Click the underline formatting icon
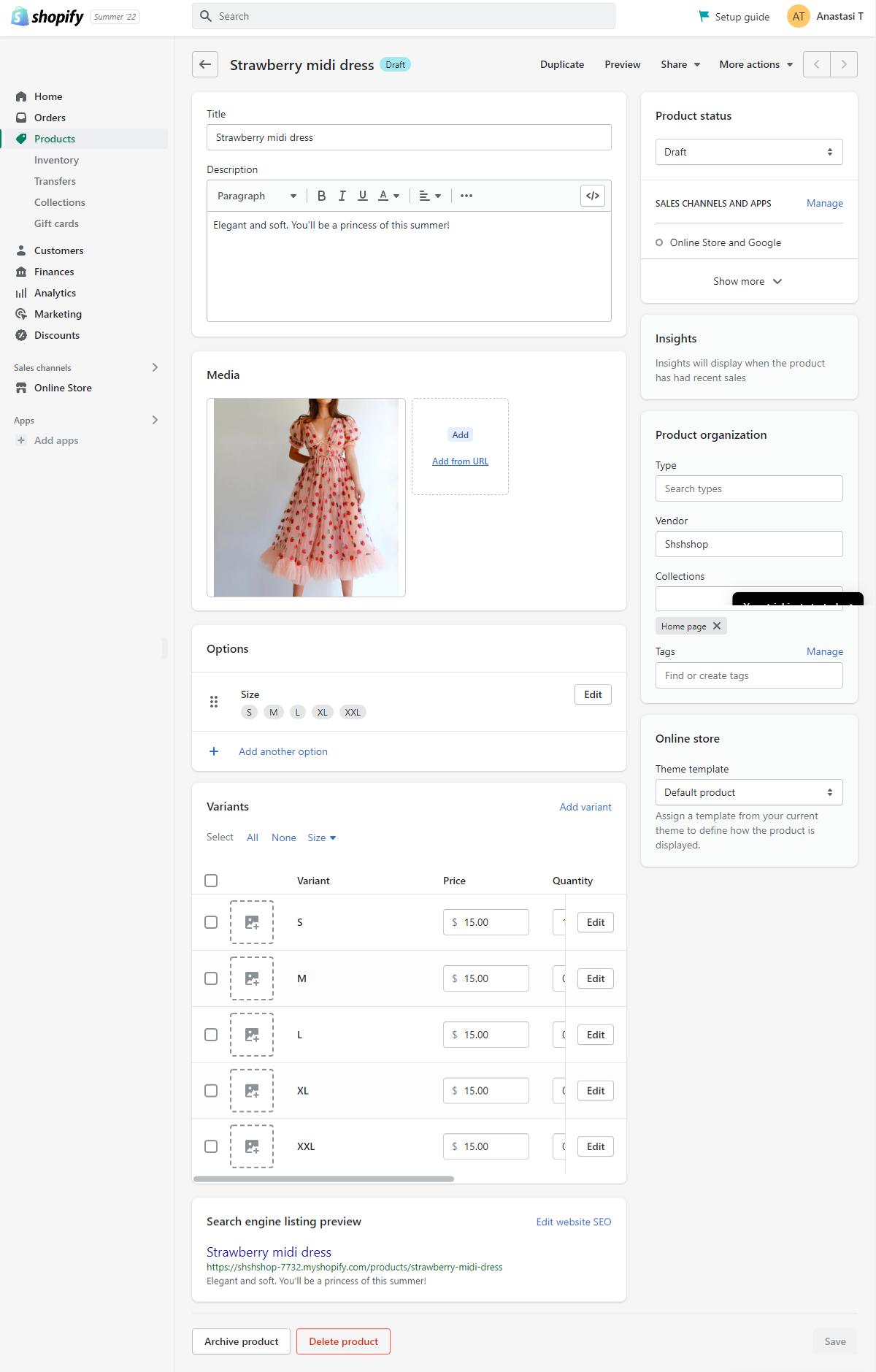The image size is (876, 1372). click(x=363, y=196)
